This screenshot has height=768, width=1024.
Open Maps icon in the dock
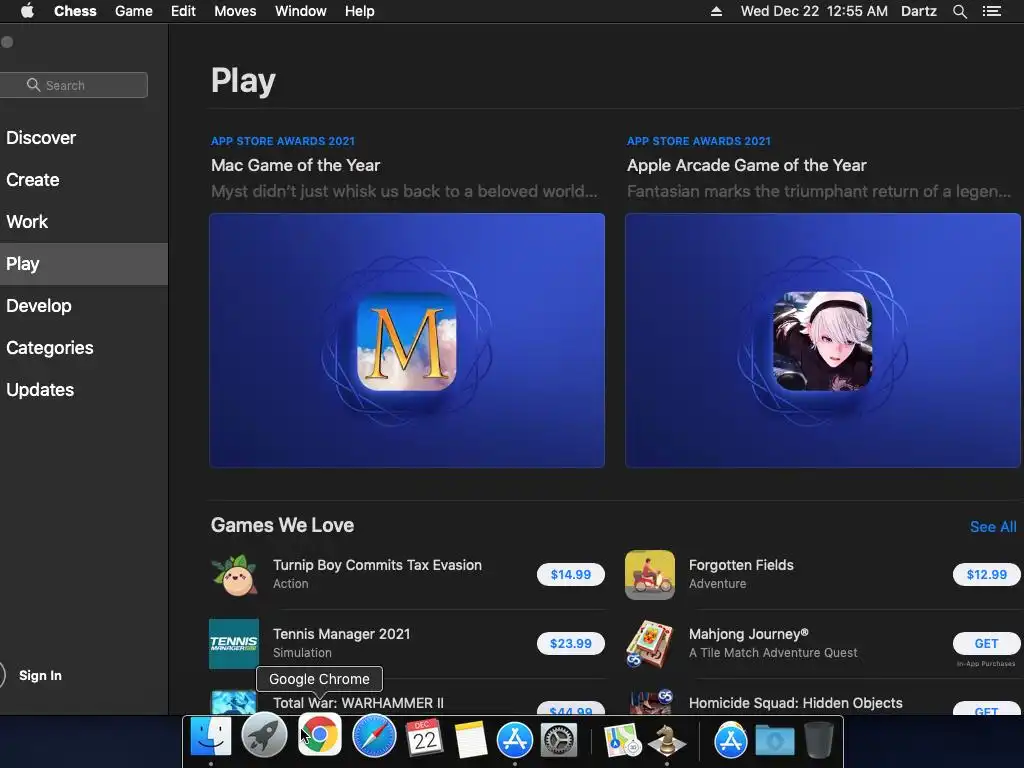tap(622, 741)
